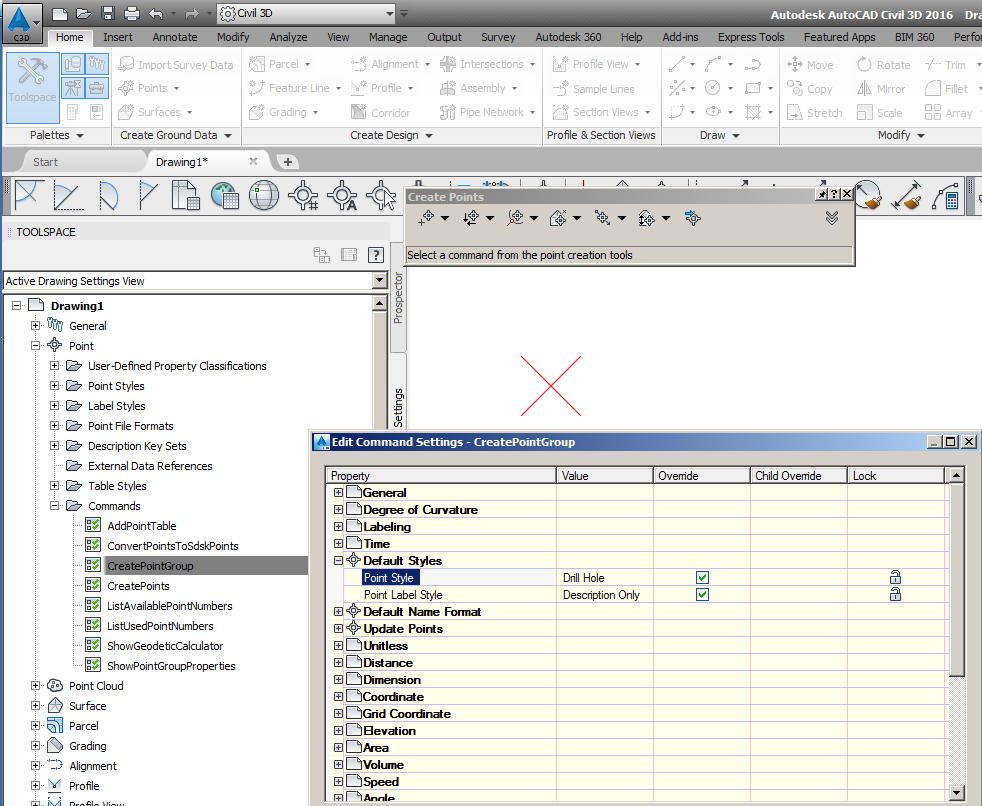Click the lock icon for Point Label Style
This screenshot has height=806, width=982.
(895, 594)
